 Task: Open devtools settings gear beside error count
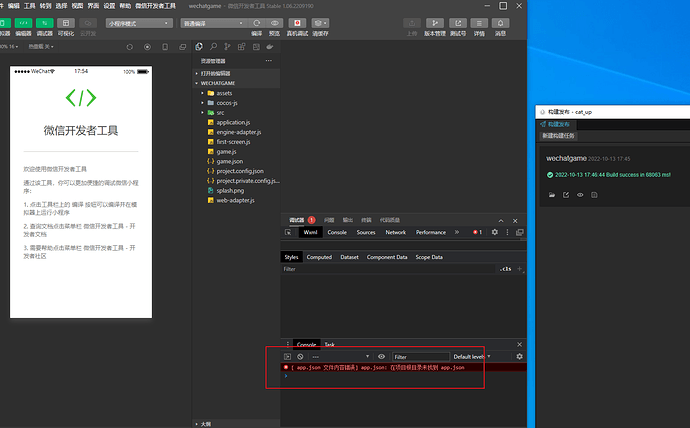pyautogui.click(x=495, y=232)
